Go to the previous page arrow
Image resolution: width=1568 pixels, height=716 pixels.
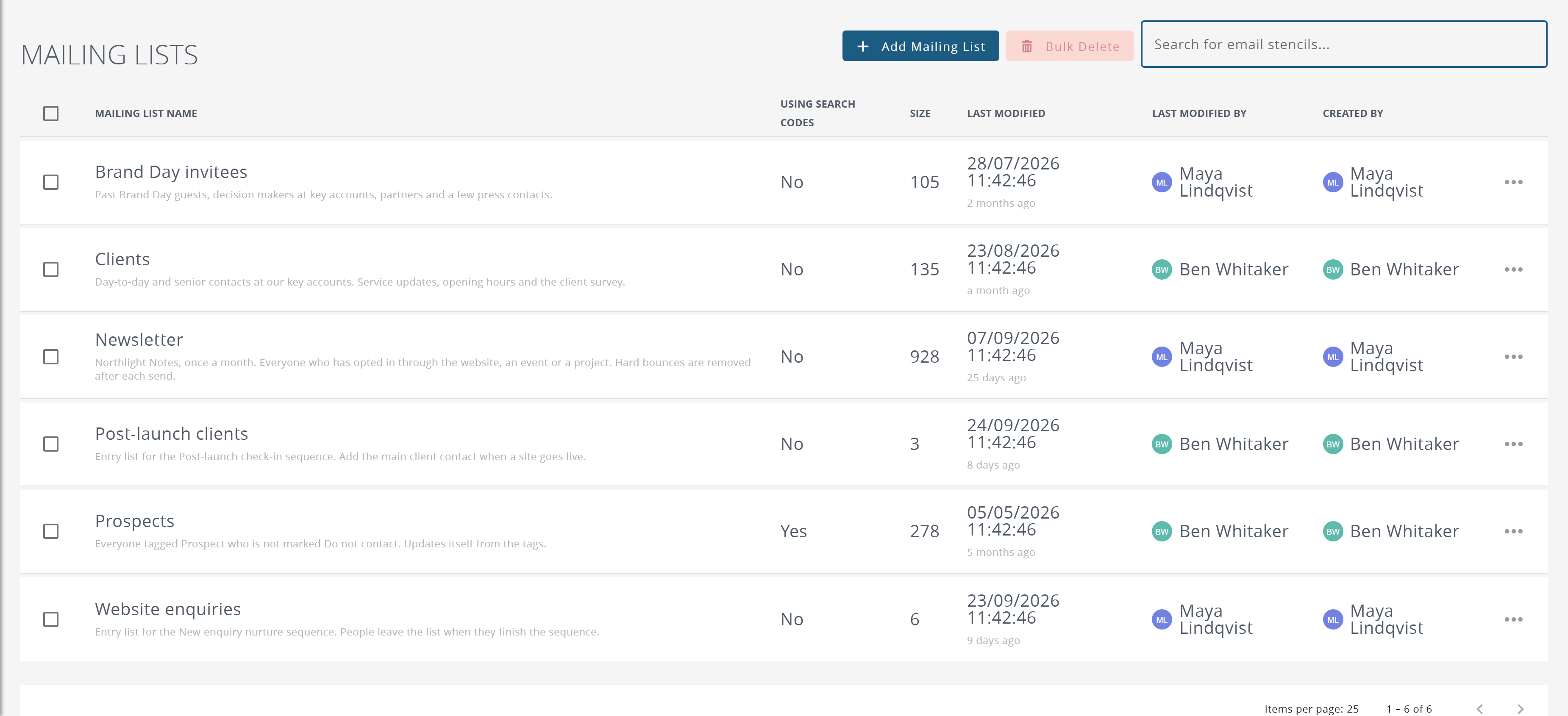[x=1480, y=709]
